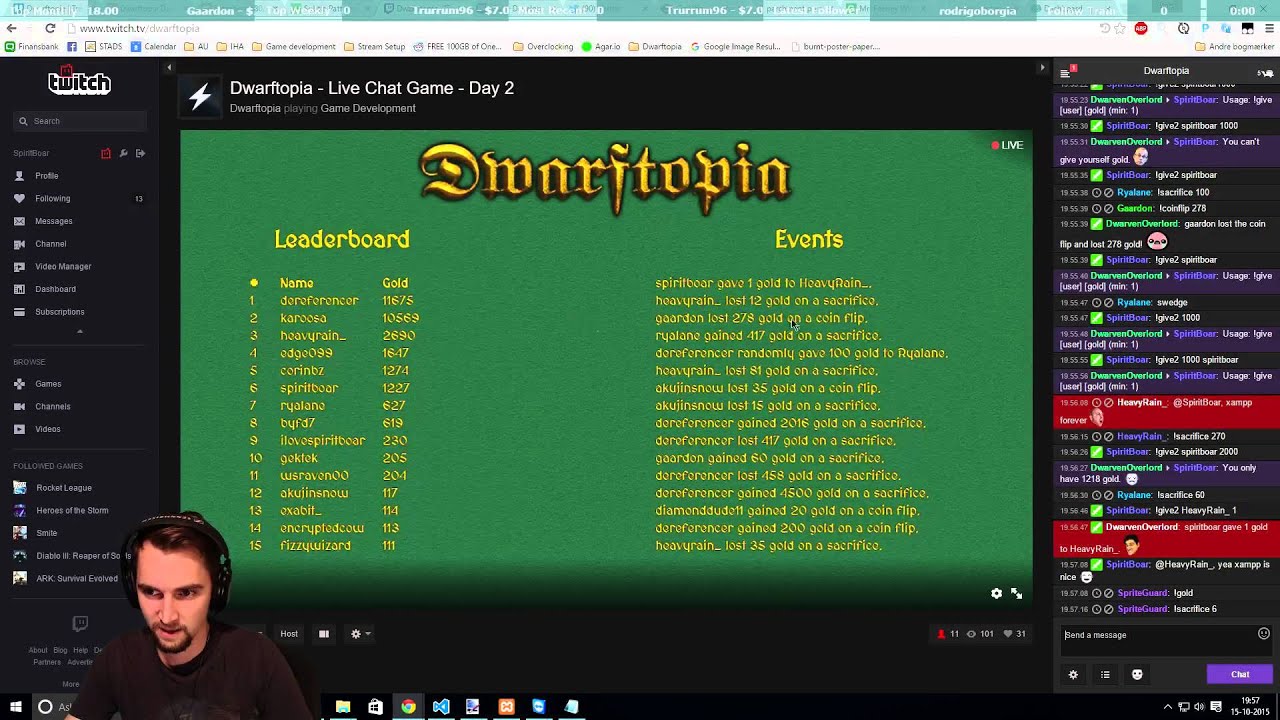Click the Dwarftopia channel avatar lightning icon
This screenshot has width=1280, height=720.
(200, 97)
